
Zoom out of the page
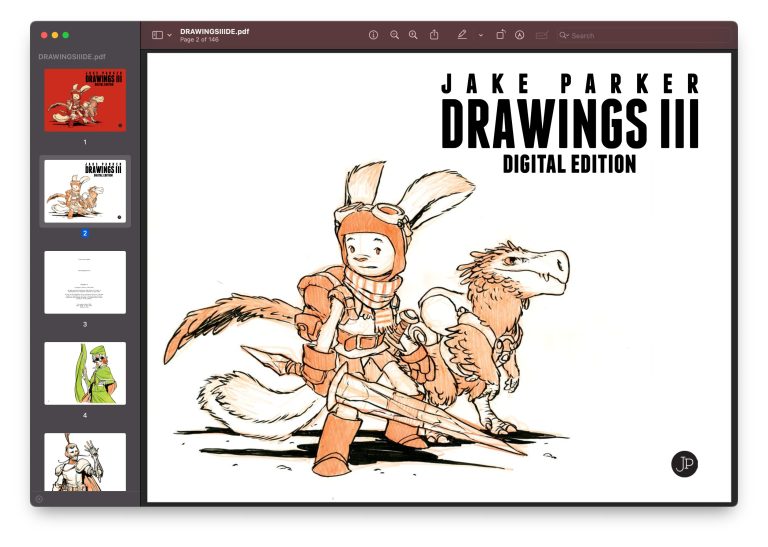tap(394, 35)
